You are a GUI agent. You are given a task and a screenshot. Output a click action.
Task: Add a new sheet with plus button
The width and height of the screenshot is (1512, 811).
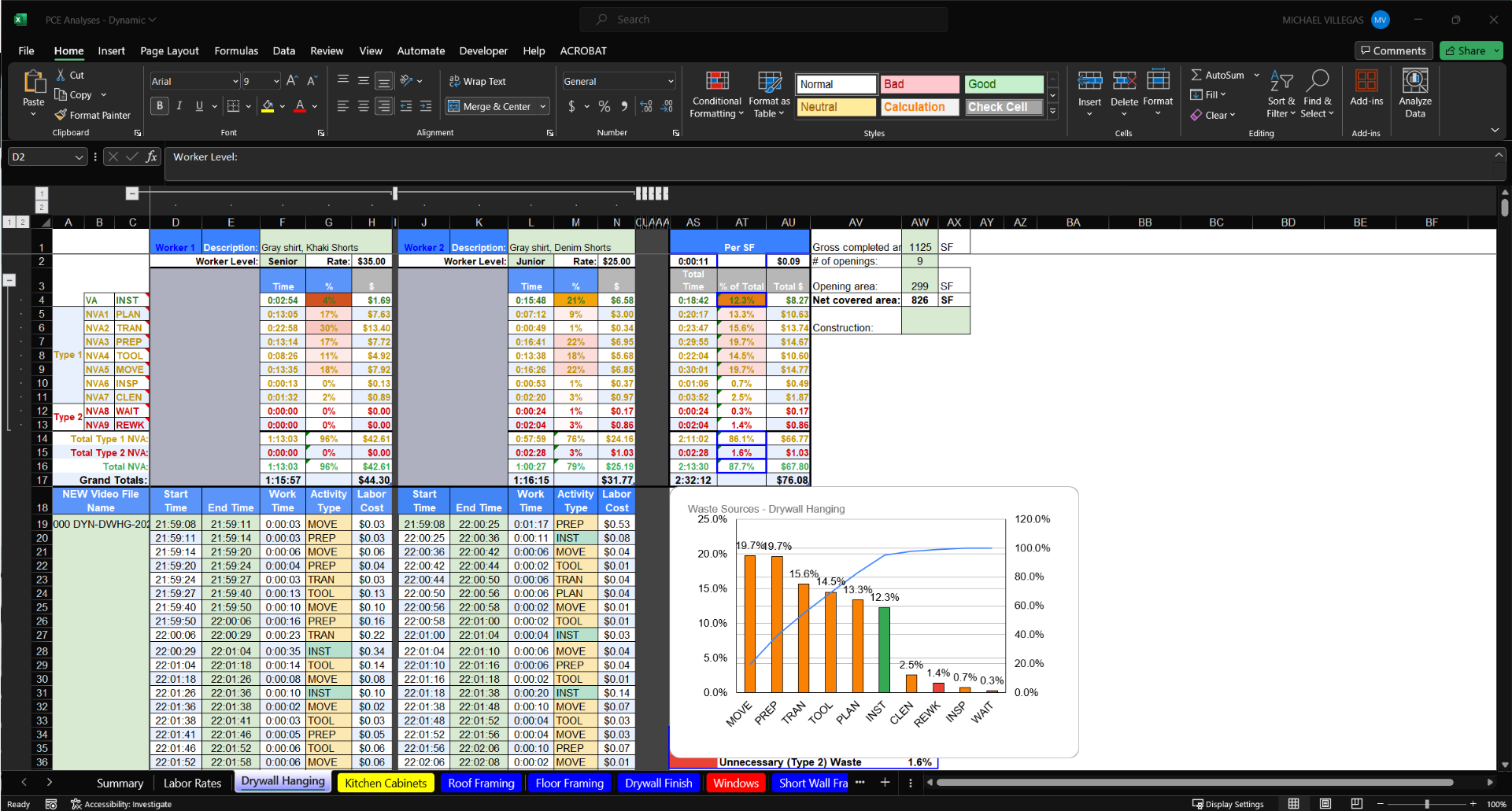(x=885, y=782)
